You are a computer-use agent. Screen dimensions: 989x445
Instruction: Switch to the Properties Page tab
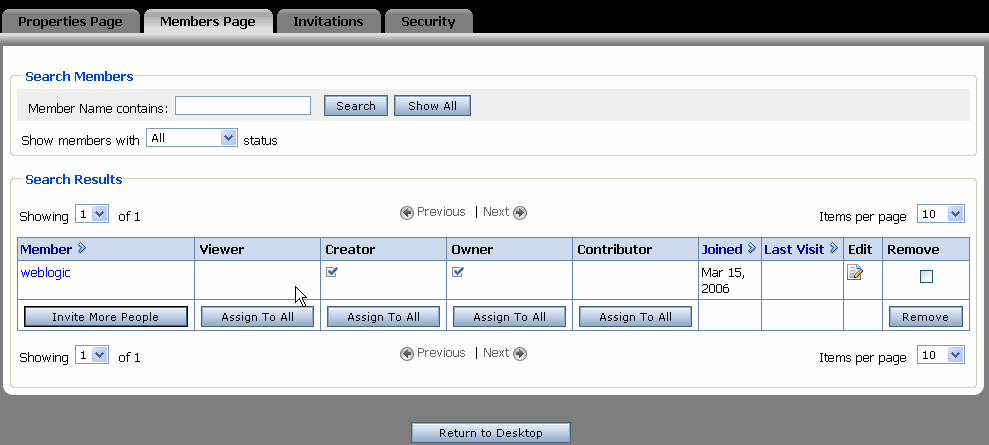[x=70, y=21]
